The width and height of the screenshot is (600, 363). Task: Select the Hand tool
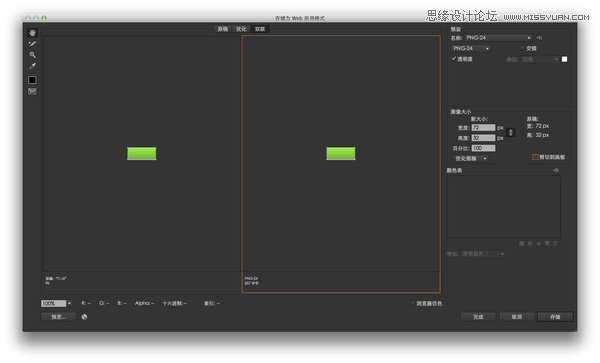(33, 33)
